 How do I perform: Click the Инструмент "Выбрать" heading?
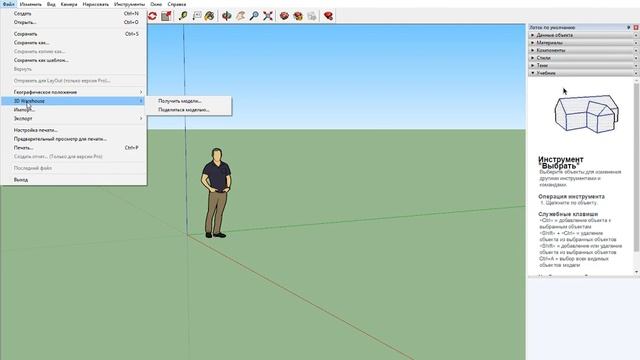tap(560, 162)
